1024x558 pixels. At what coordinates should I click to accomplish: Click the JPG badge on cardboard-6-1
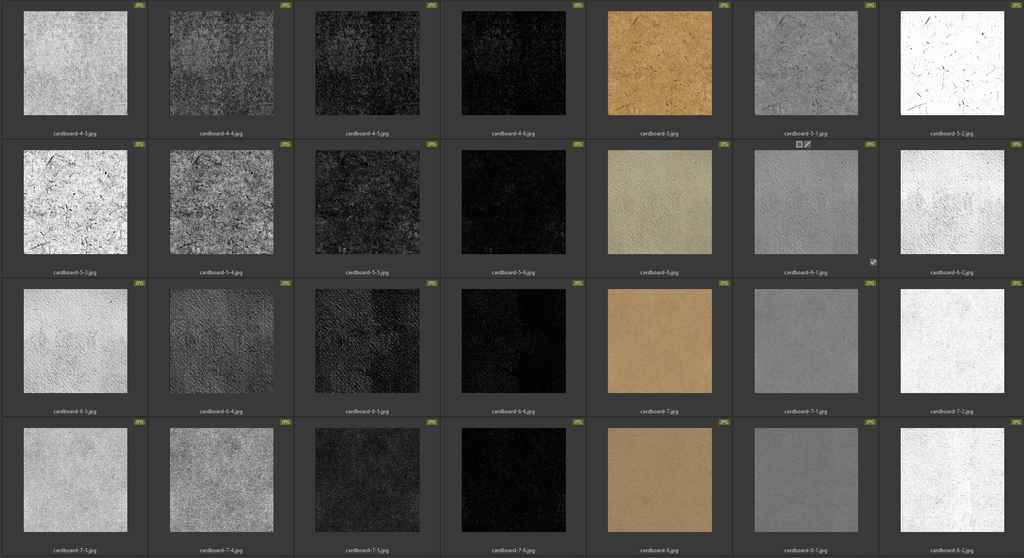pyautogui.click(x=870, y=144)
